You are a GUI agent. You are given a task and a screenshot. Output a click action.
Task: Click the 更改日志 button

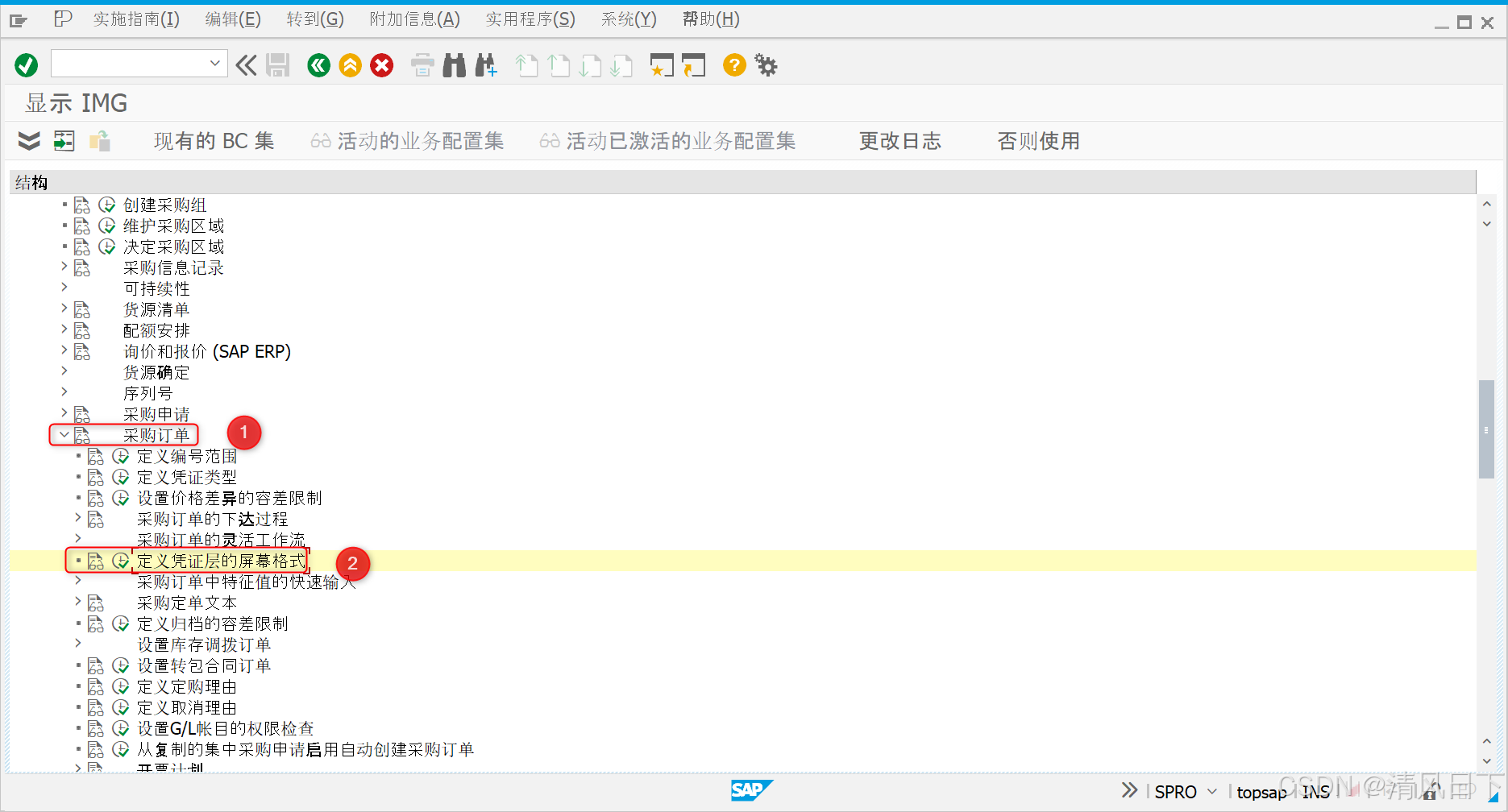click(899, 140)
